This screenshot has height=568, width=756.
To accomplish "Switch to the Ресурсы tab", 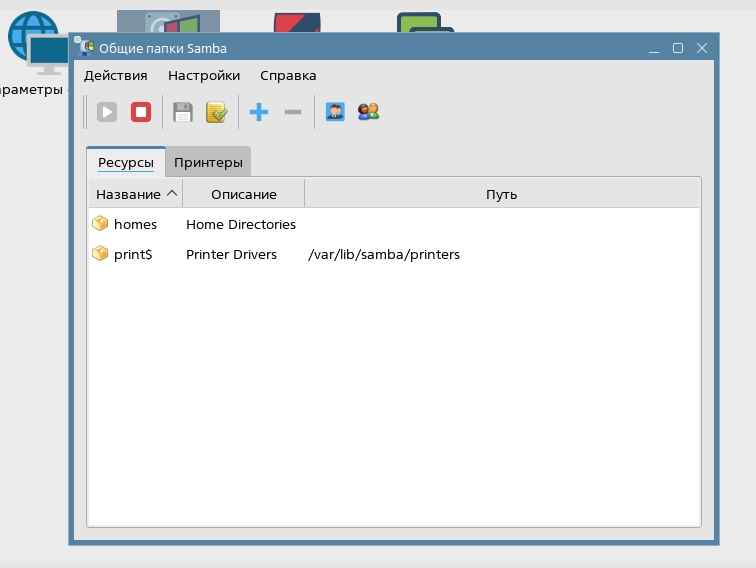I will pos(126,162).
